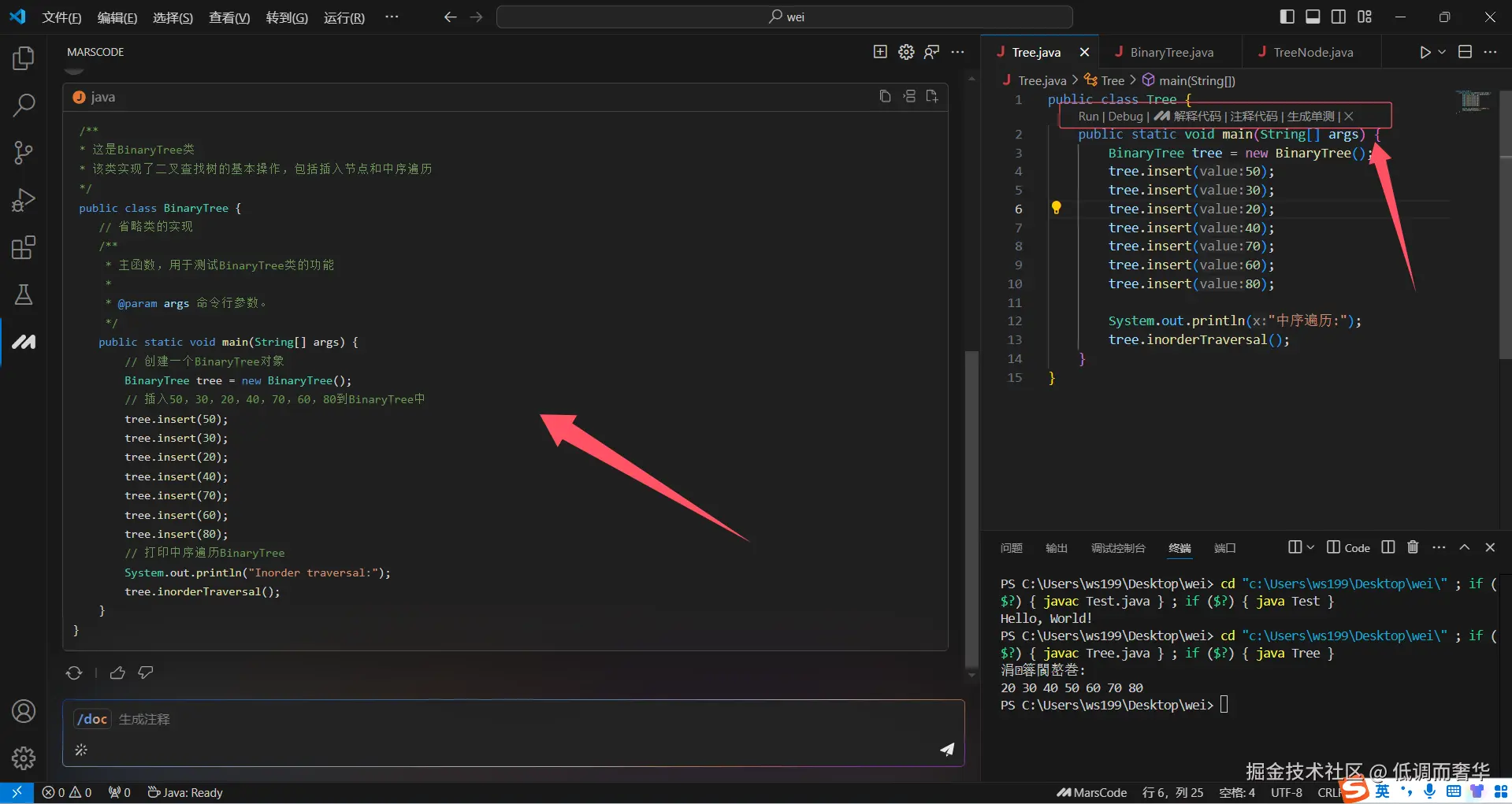This screenshot has width=1512, height=804.
Task: Open the Source Control view
Action: click(x=24, y=152)
